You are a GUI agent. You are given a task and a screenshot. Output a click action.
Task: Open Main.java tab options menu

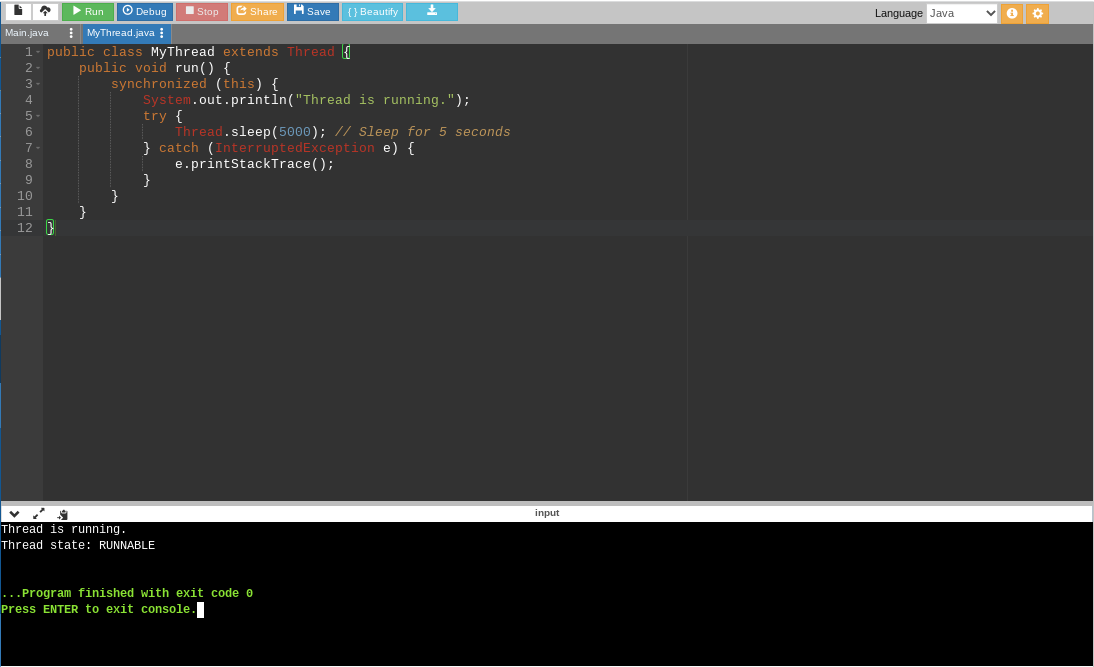[71, 33]
